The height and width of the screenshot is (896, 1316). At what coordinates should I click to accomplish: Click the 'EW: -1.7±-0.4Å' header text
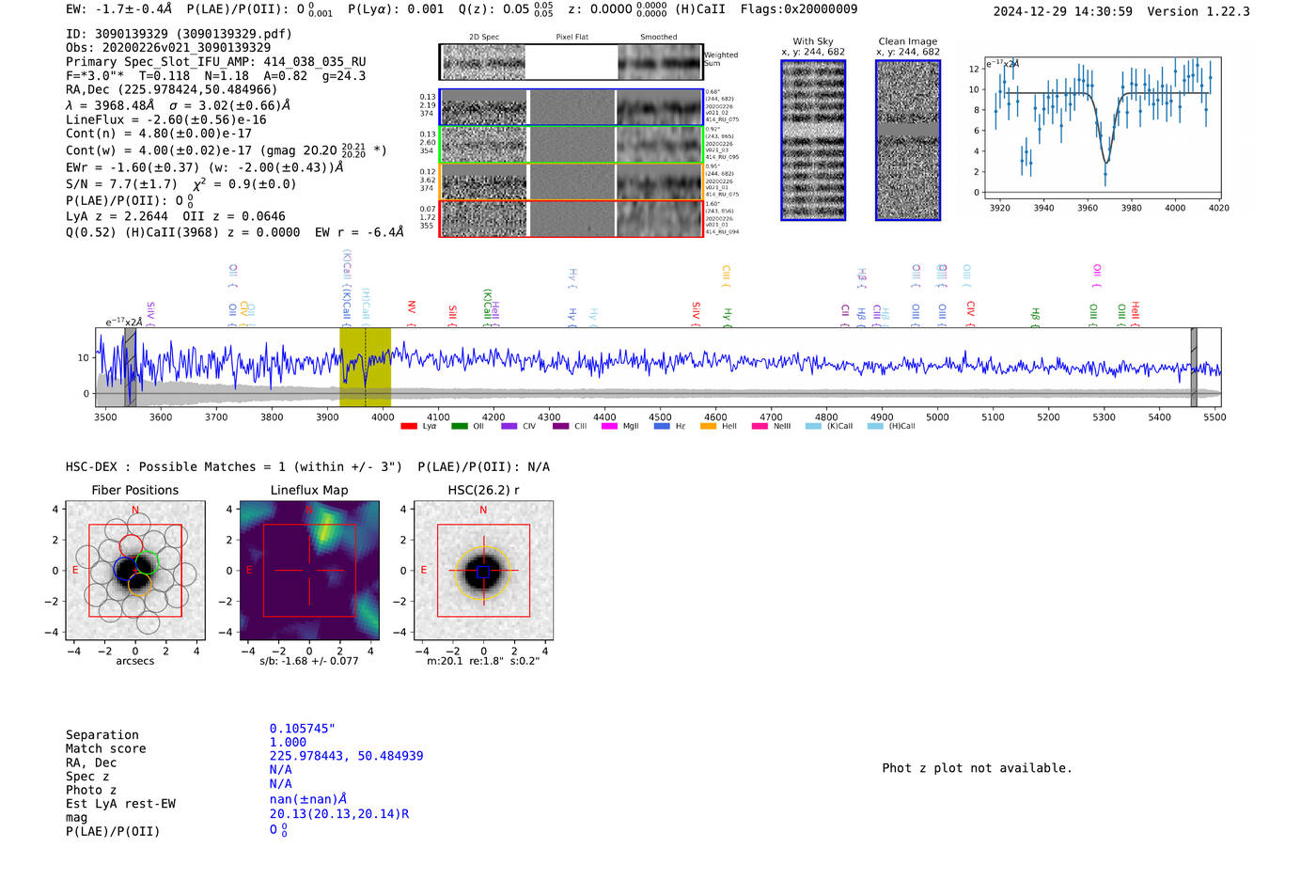[x=119, y=8]
